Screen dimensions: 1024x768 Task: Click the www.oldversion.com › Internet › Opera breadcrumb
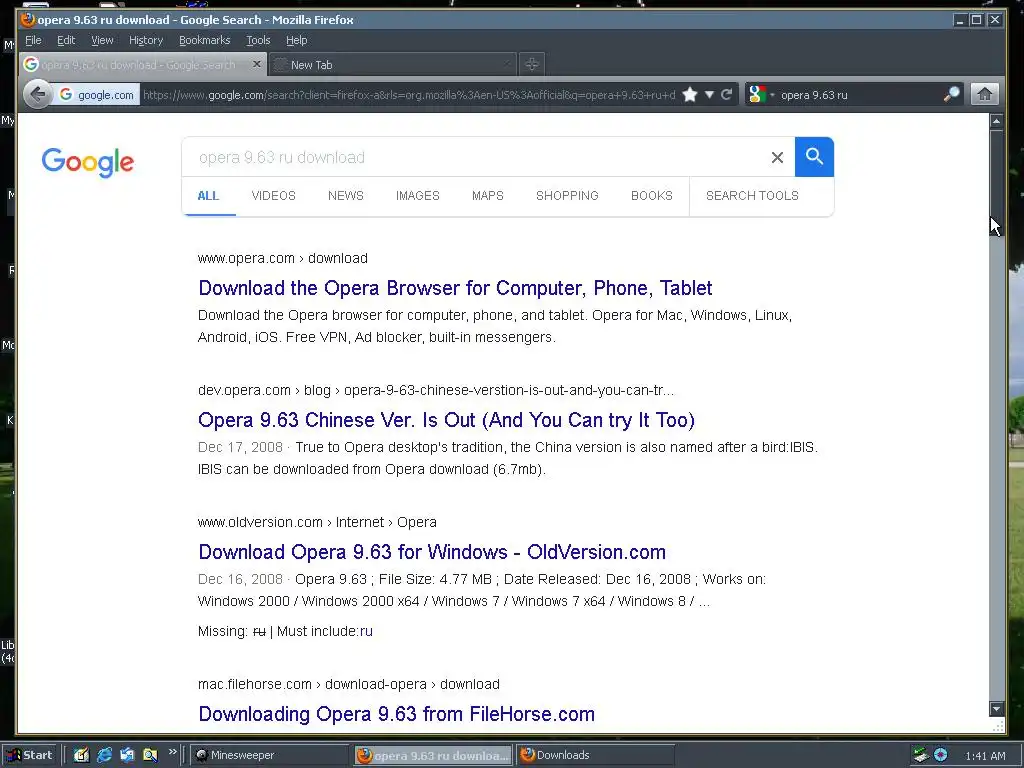pos(317,522)
